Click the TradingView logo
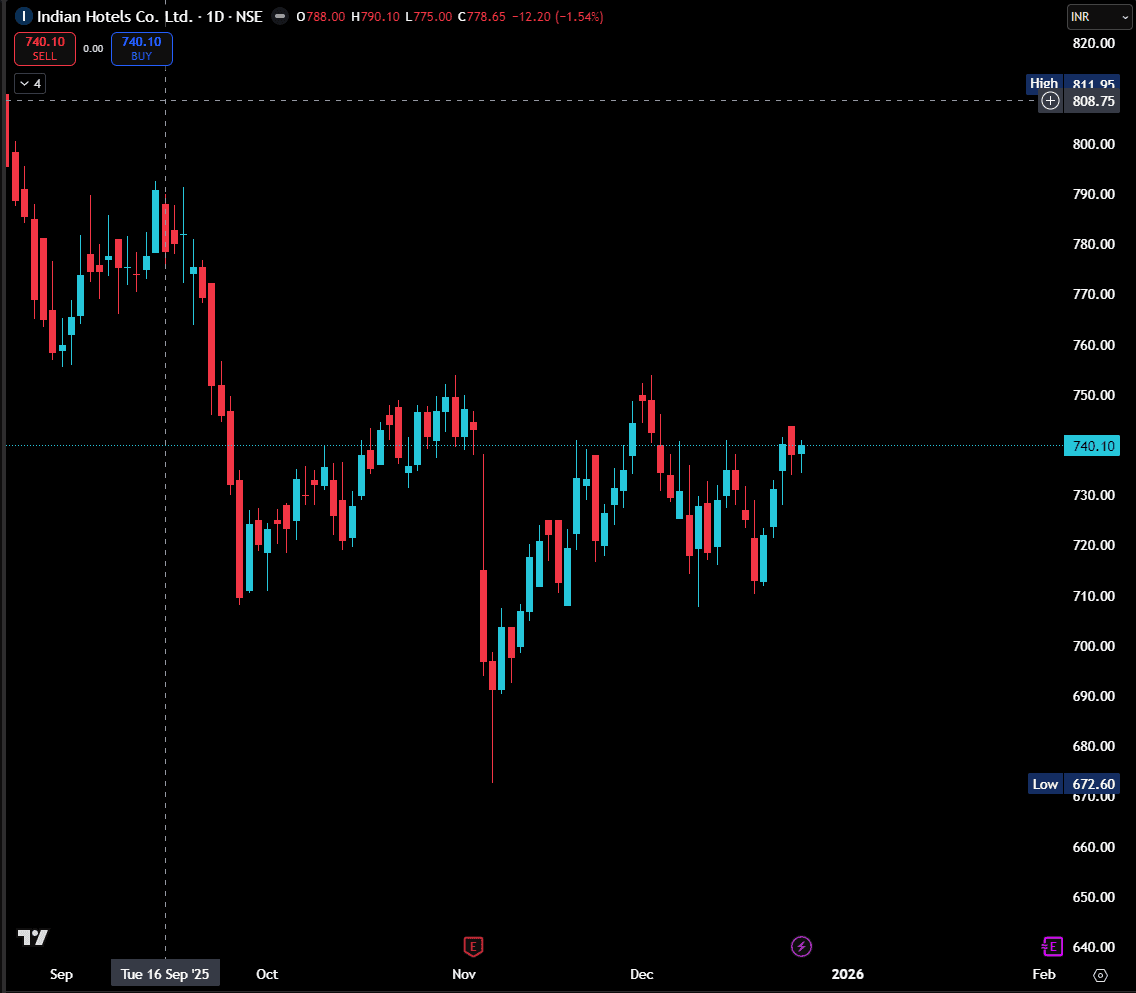The image size is (1136, 993). click(x=33, y=937)
